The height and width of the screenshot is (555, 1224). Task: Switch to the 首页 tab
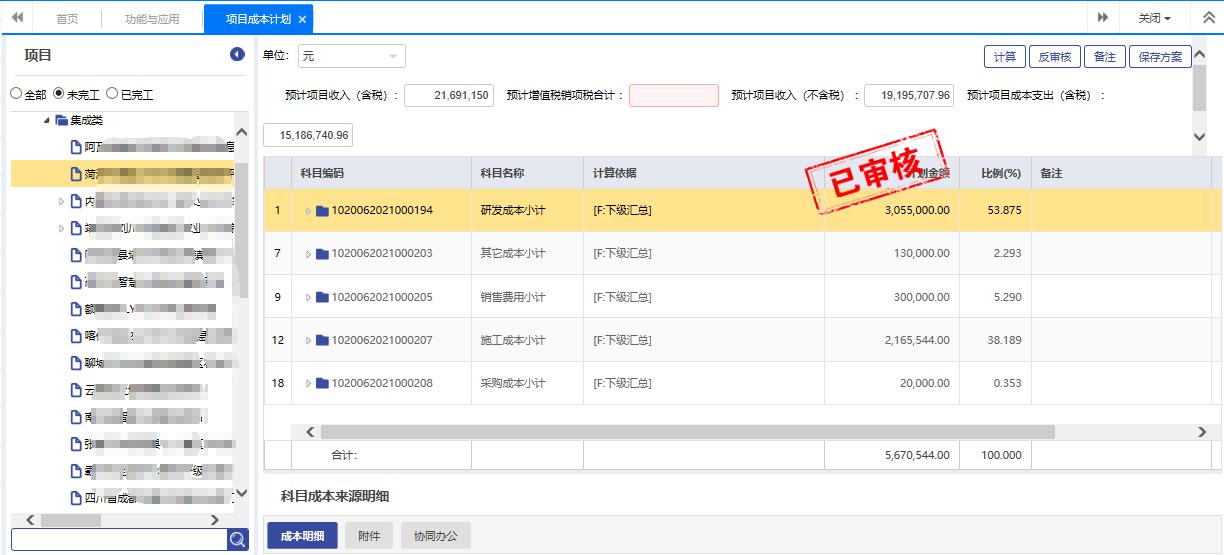pyautogui.click(x=67, y=19)
